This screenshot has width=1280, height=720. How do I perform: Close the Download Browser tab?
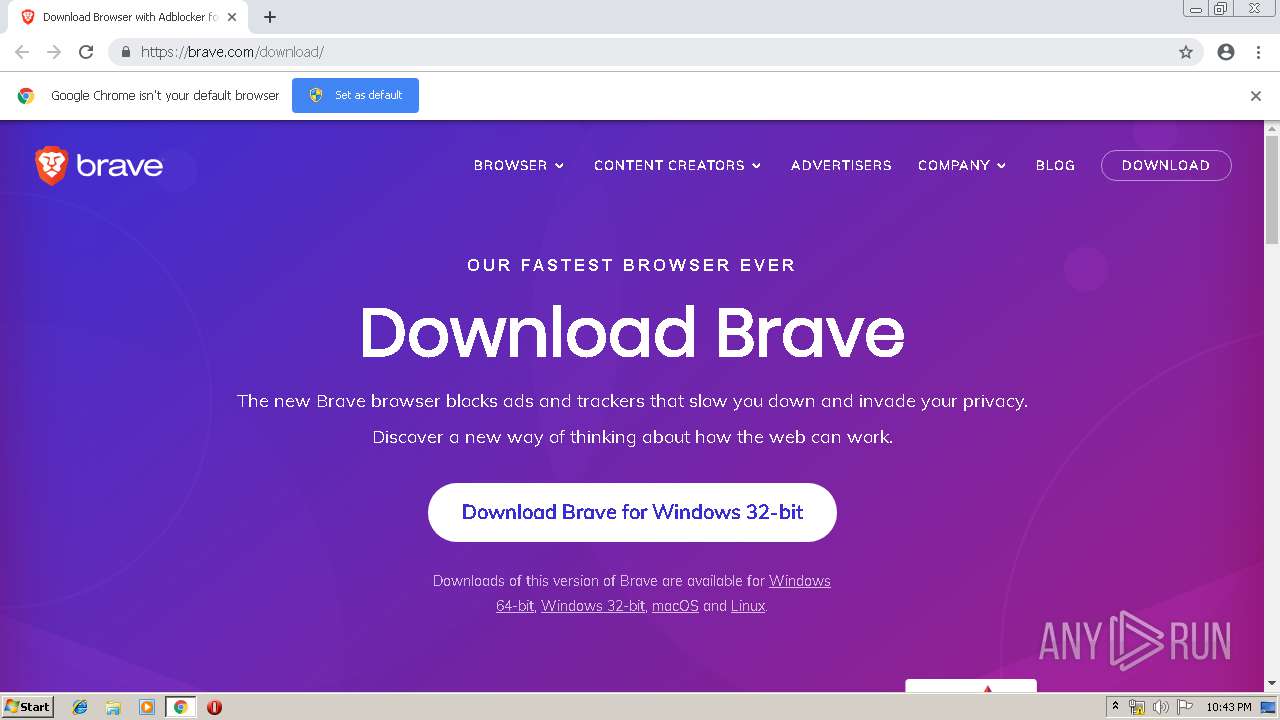point(232,17)
